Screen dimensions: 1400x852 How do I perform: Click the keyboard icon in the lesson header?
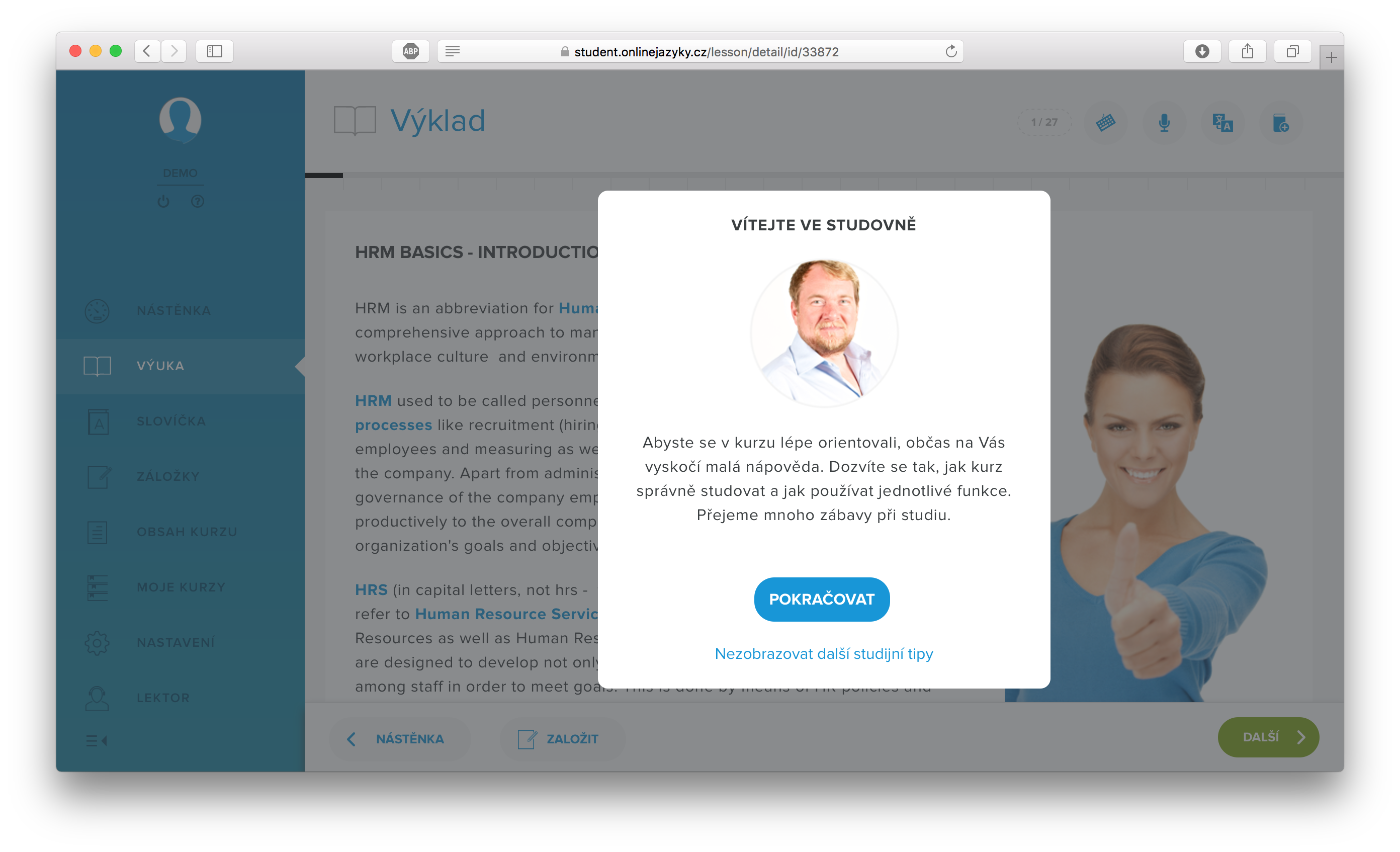(1106, 122)
